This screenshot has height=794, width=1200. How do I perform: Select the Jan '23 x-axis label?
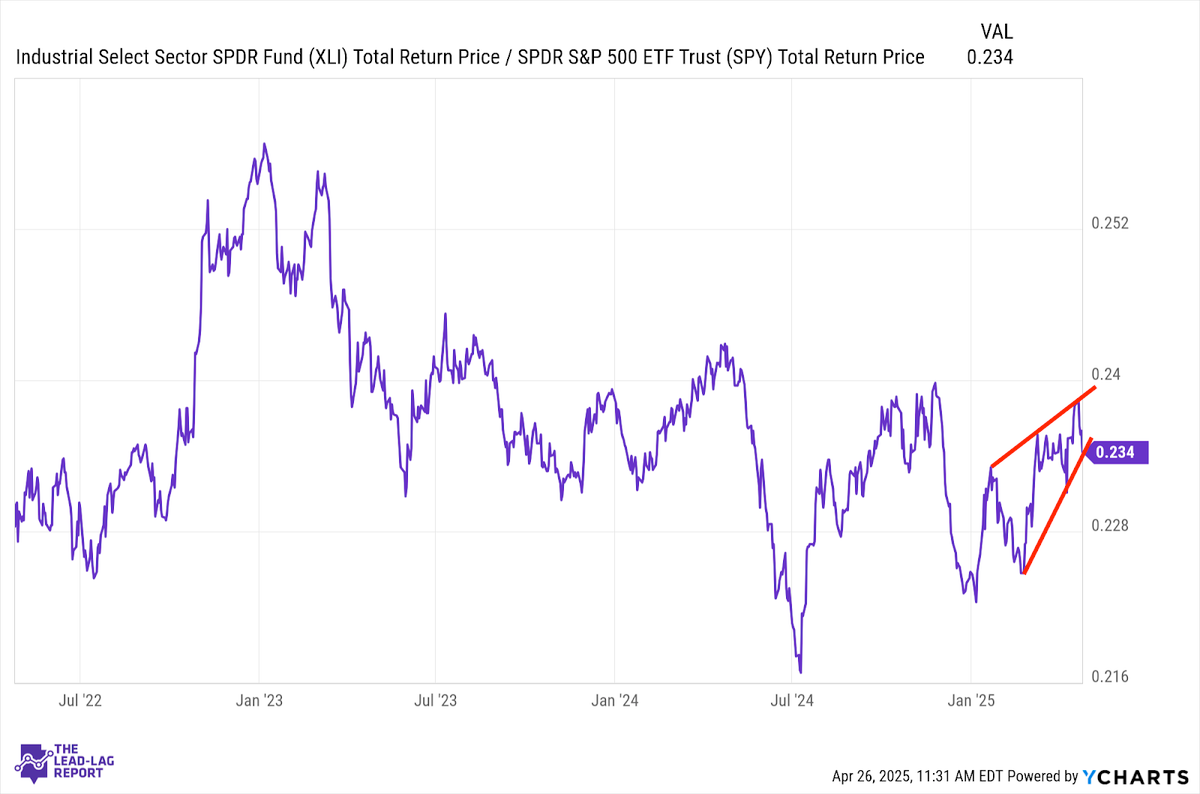(x=259, y=700)
